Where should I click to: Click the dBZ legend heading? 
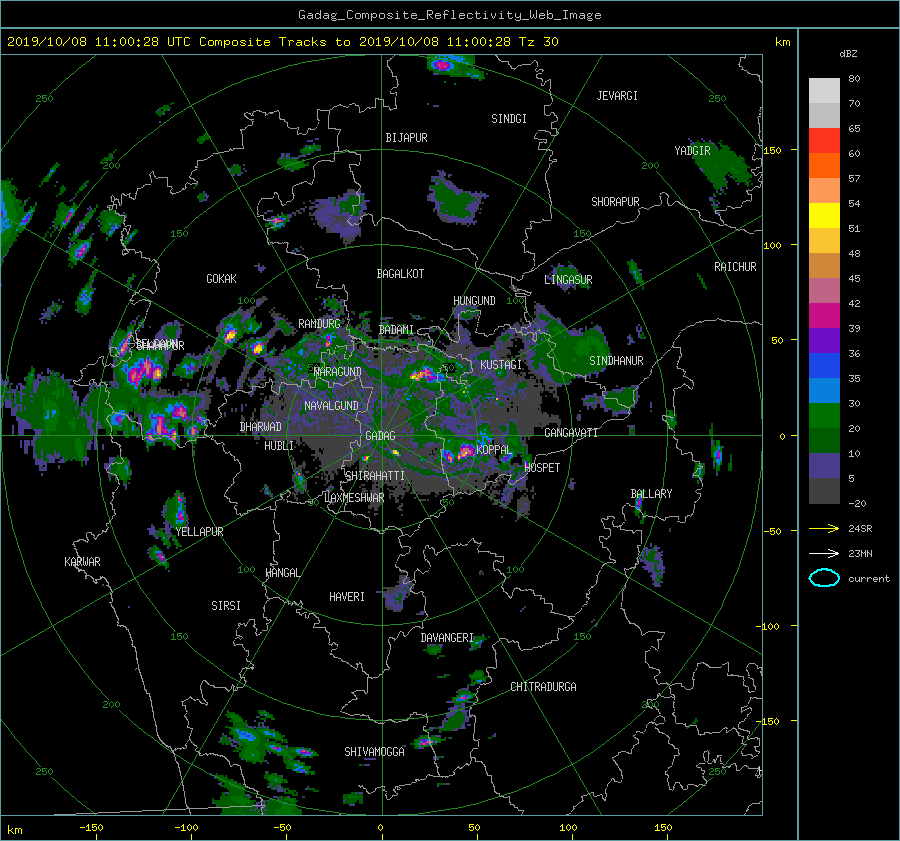848,54
